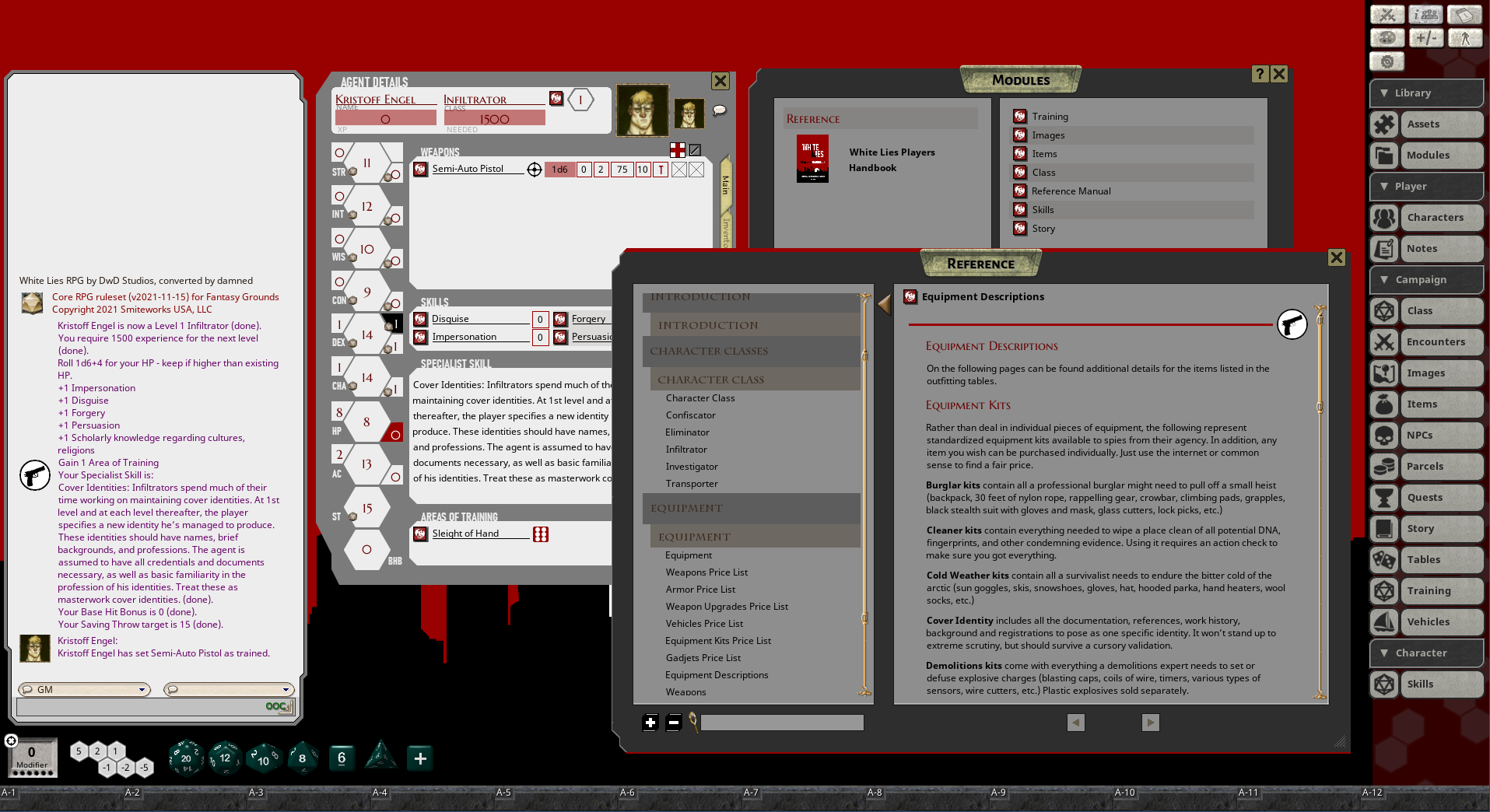Collapse Character Classes section in Reference index
The image size is (1490, 812).
coord(751,352)
